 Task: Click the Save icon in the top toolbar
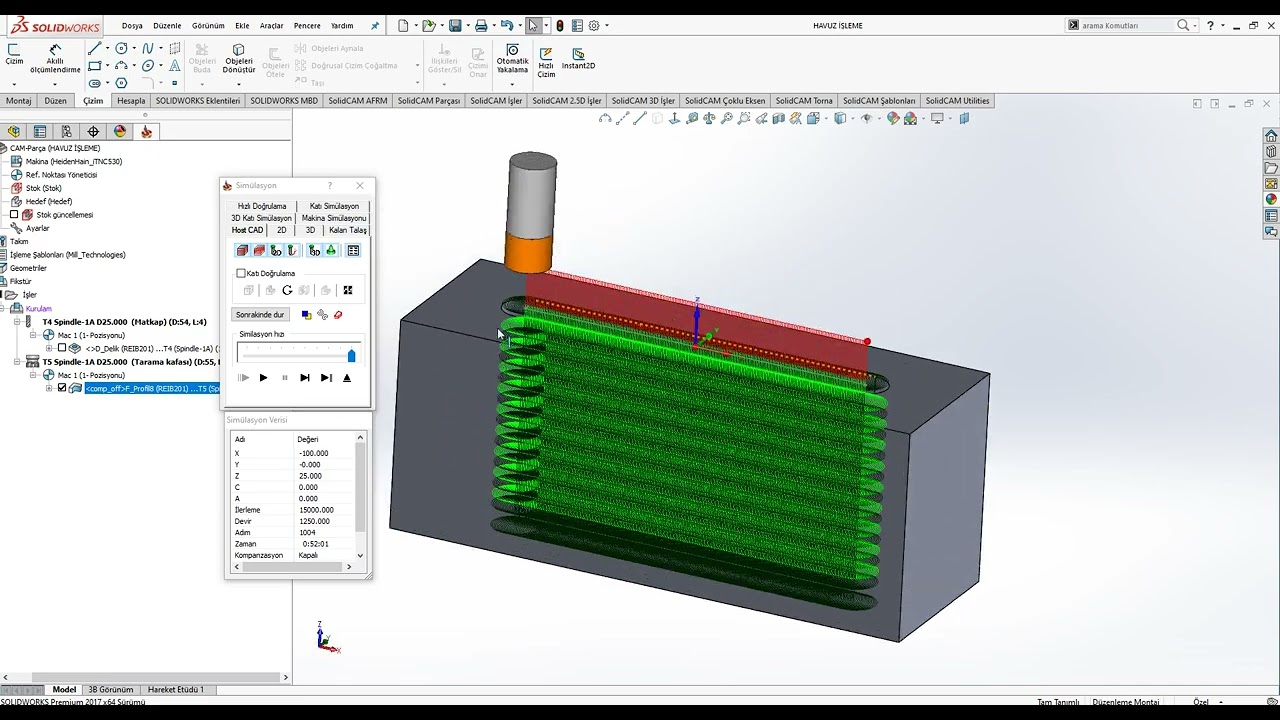click(455, 26)
